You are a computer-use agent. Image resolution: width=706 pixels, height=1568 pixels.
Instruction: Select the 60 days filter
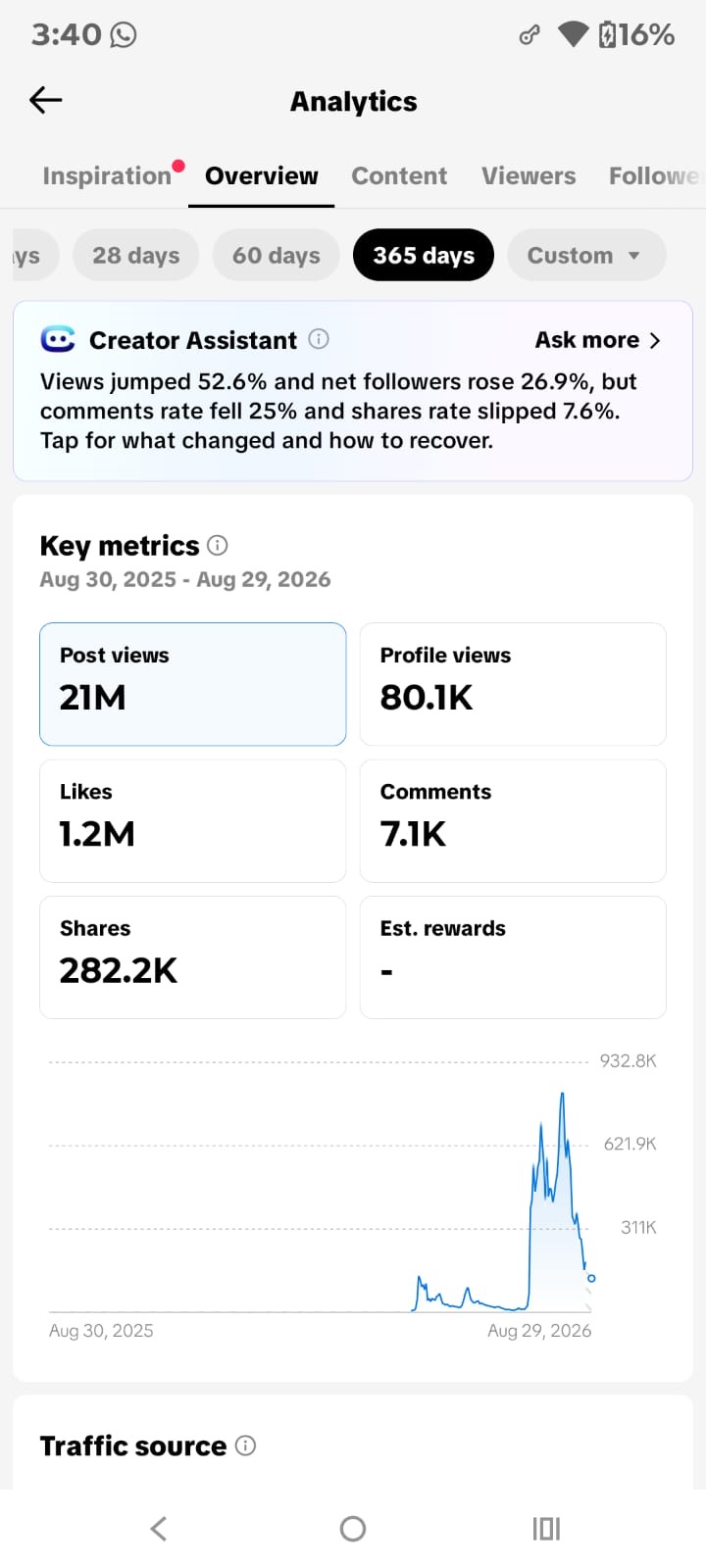point(277,255)
